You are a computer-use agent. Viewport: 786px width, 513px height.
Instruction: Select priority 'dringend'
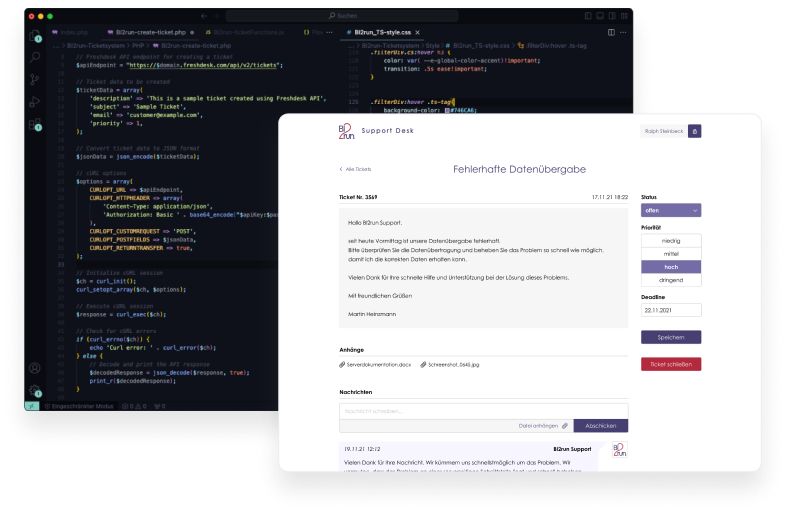(671, 281)
